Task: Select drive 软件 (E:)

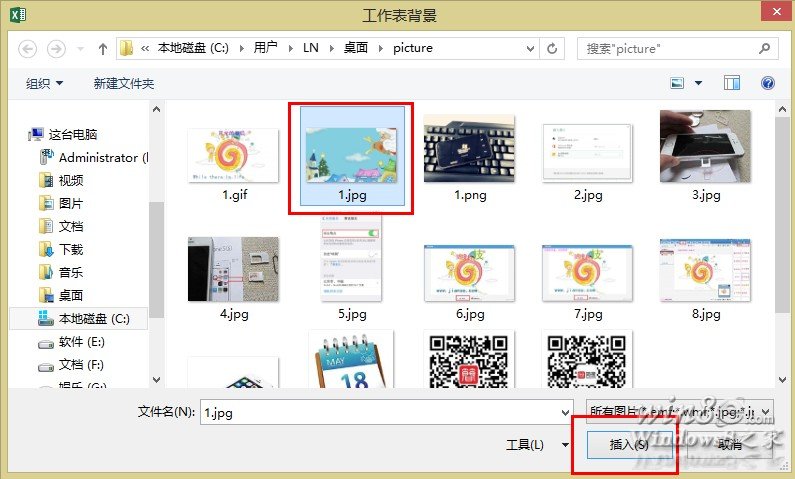Action: pyautogui.click(x=71, y=342)
